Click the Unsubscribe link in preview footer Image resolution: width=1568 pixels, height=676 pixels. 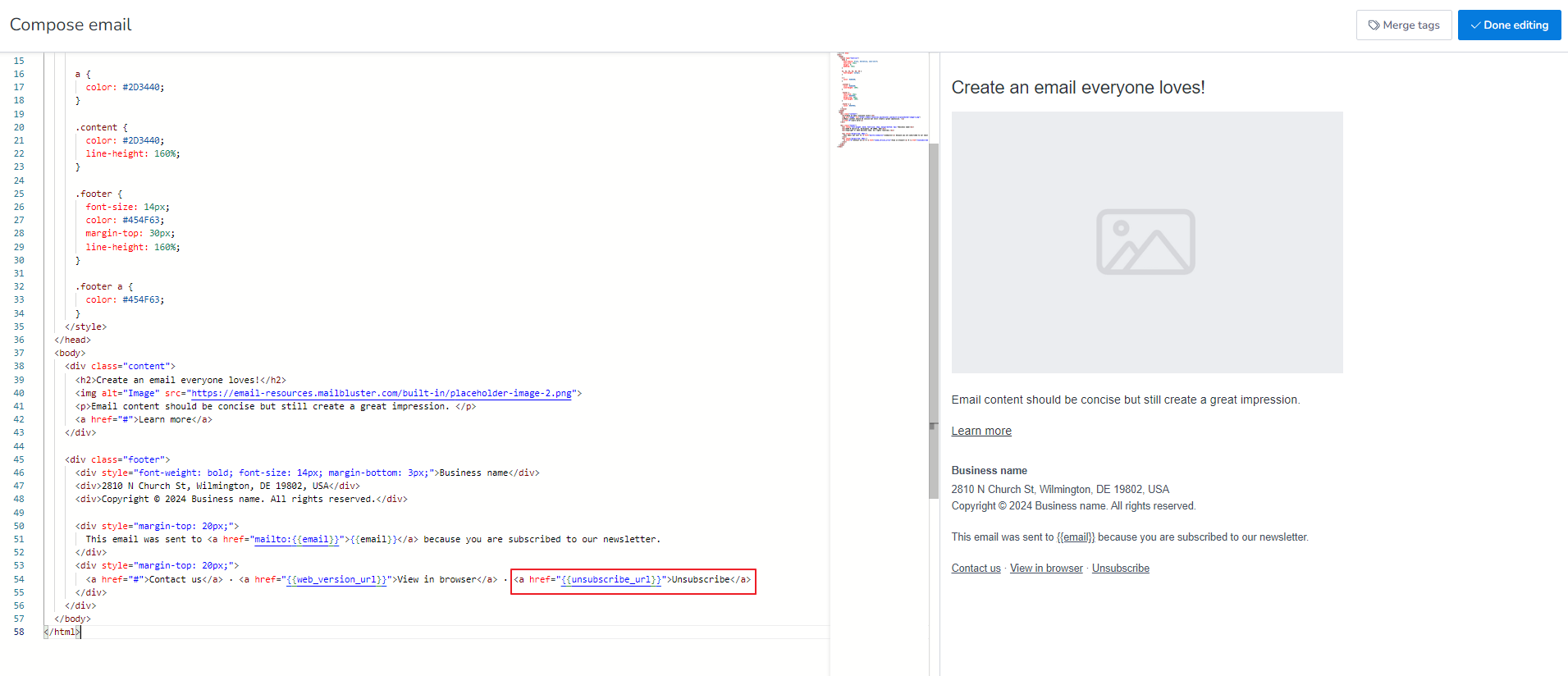coord(1120,568)
